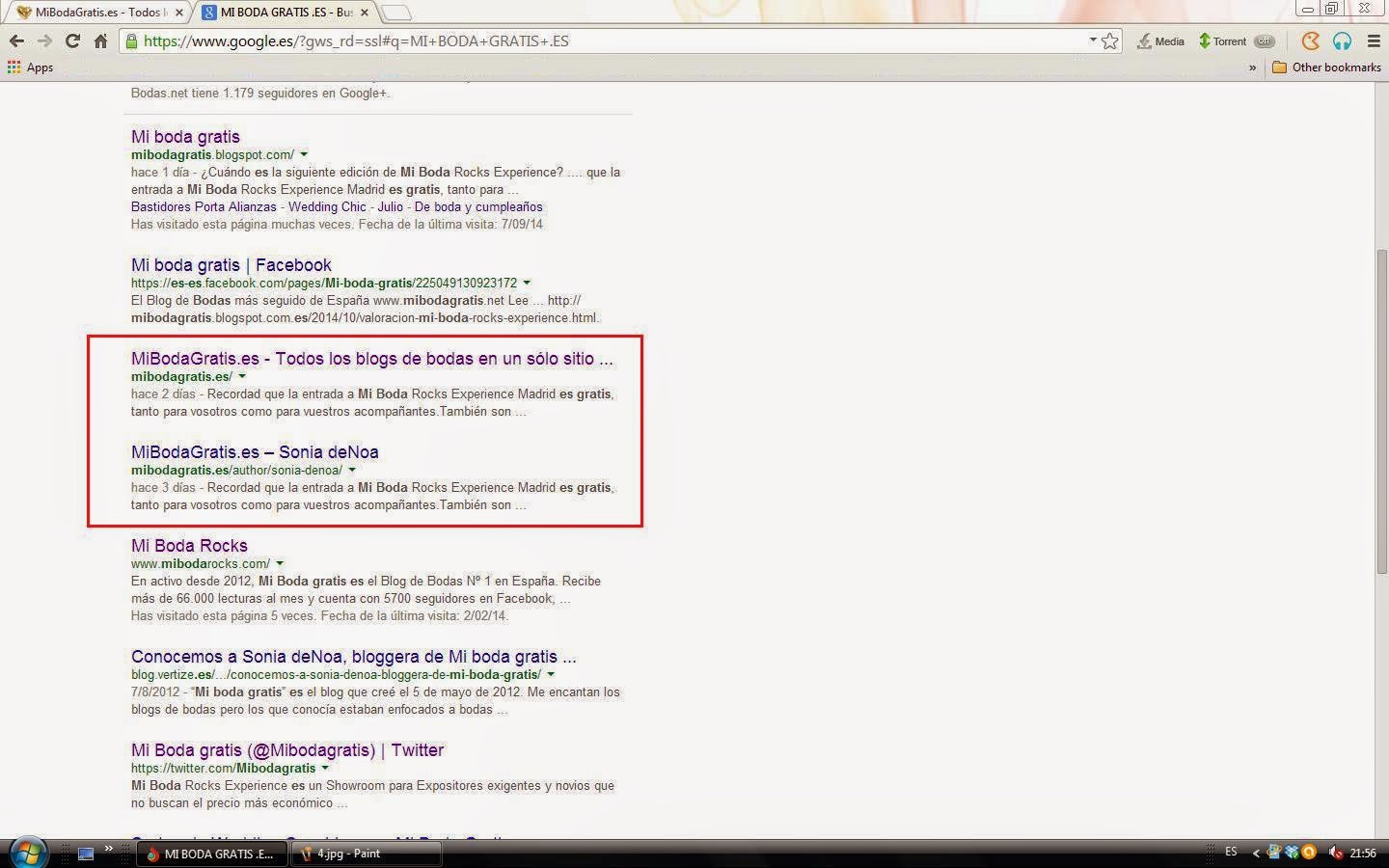This screenshot has width=1389, height=868.
Task: Expand options for blog.vertize.es result
Action: [551, 674]
